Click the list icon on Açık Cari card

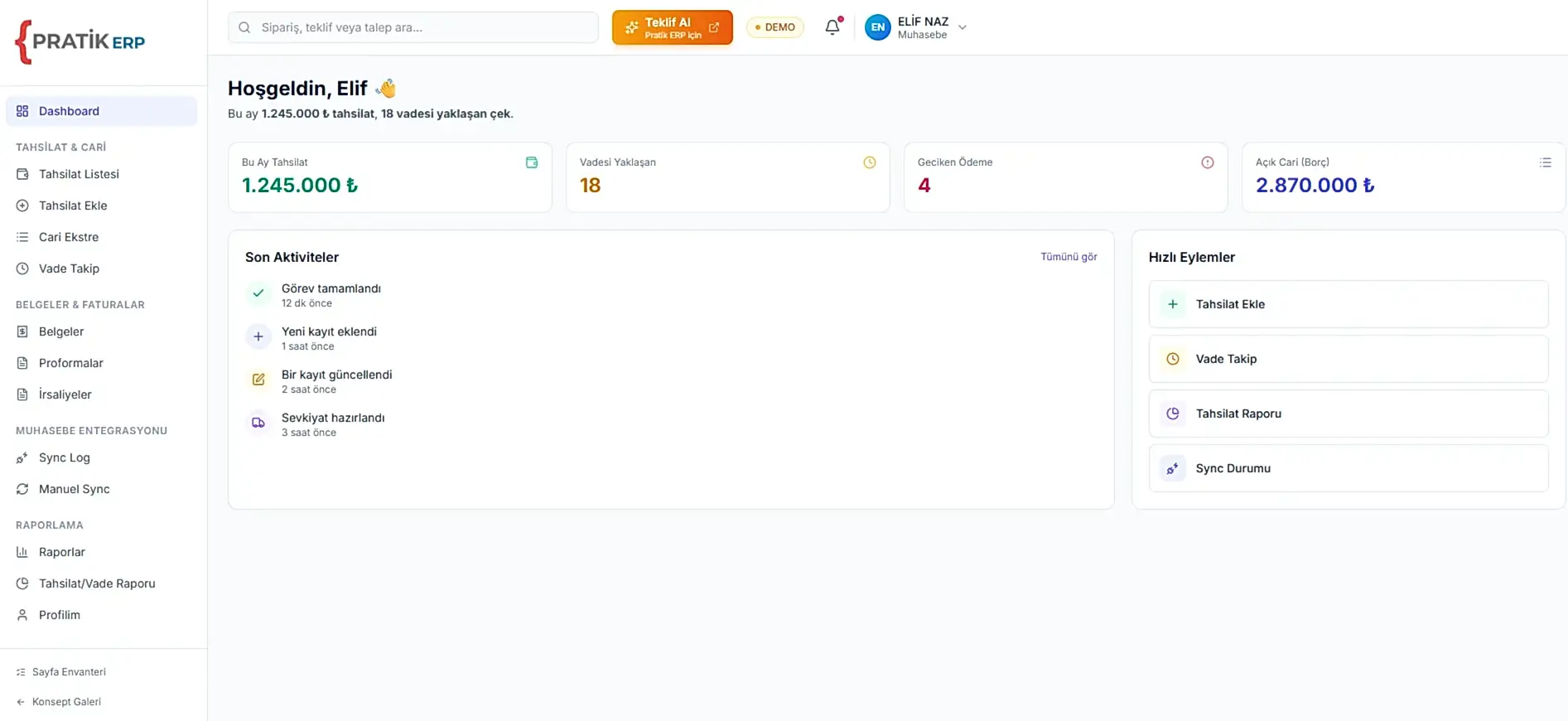1545,162
